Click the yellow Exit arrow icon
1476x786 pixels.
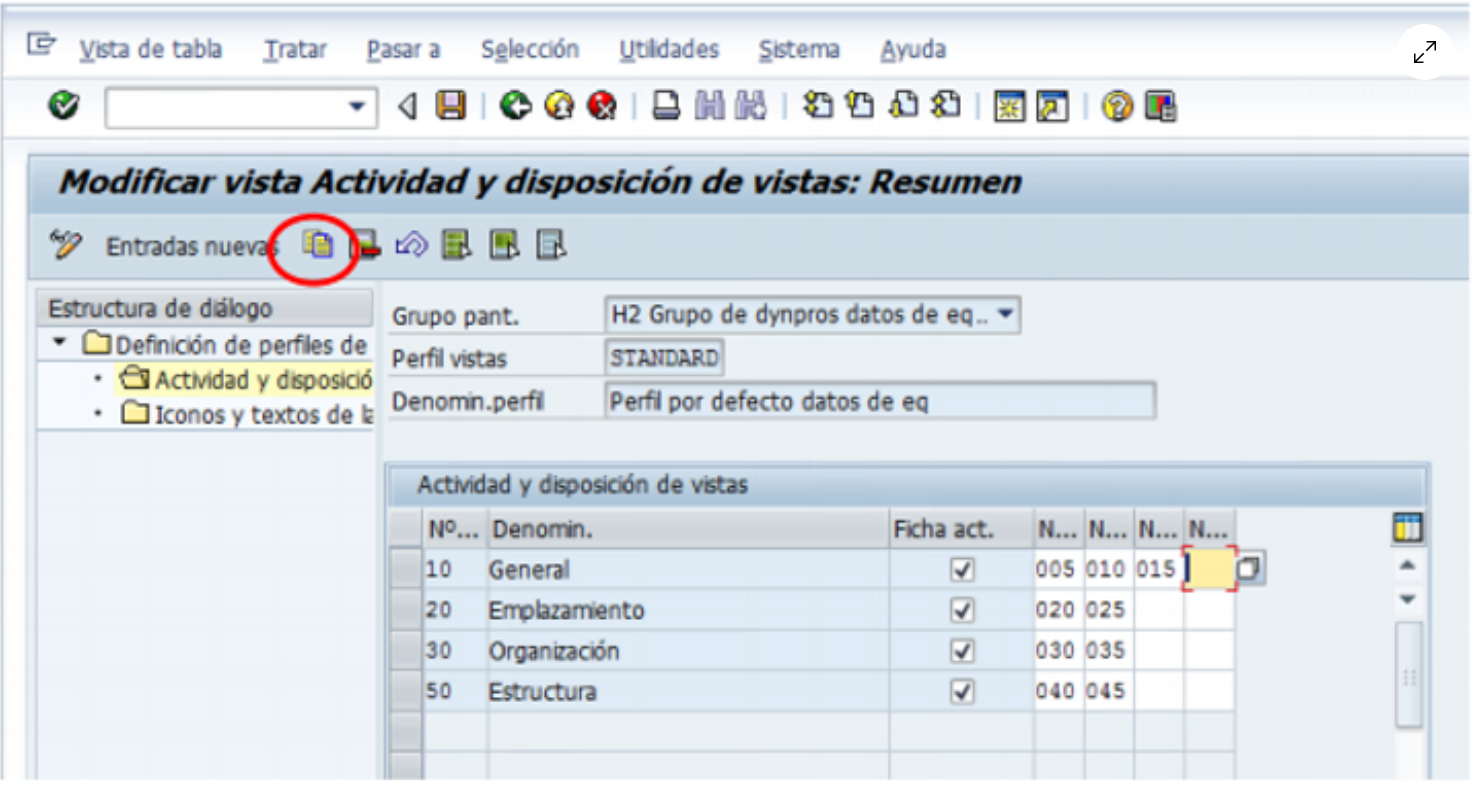pyautogui.click(x=559, y=105)
